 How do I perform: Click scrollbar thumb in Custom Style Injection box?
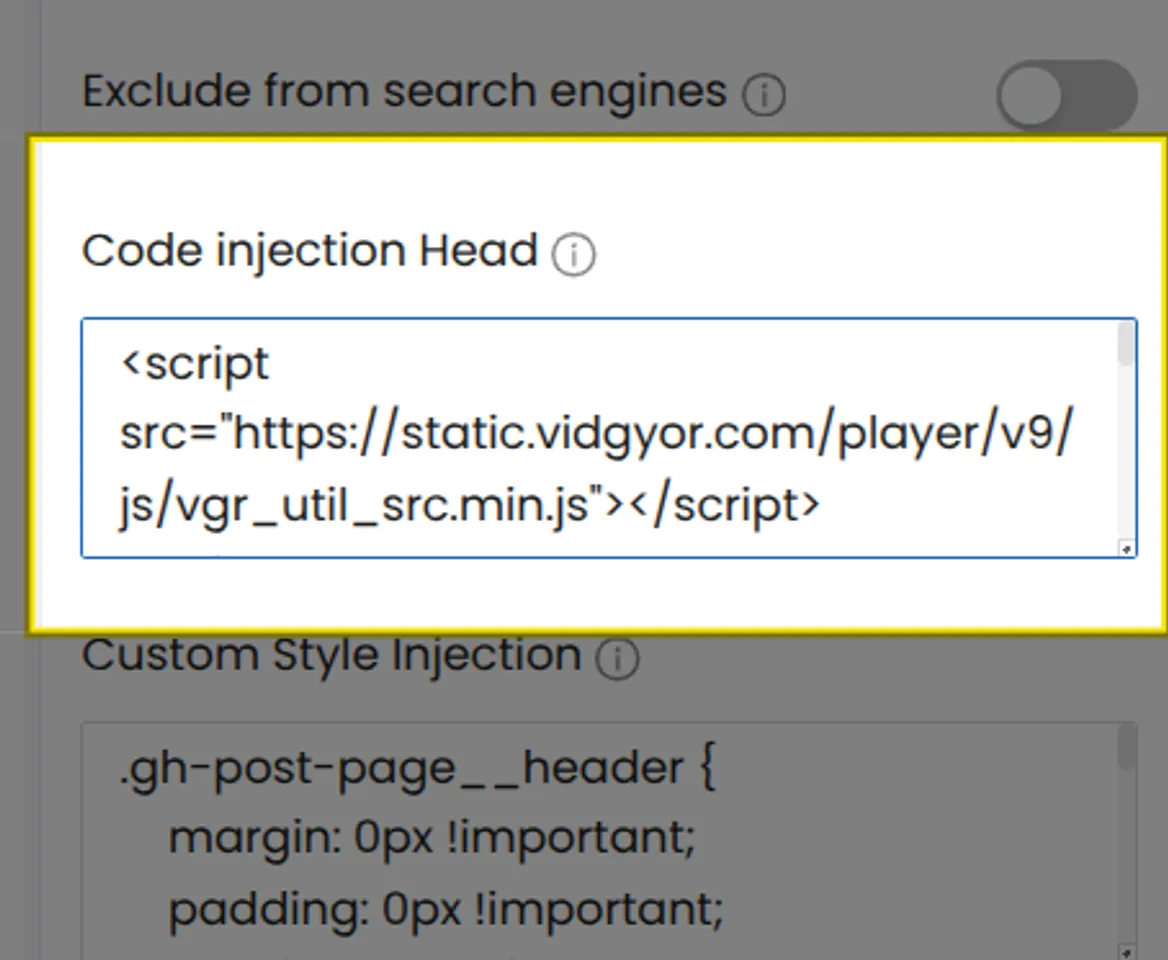(1126, 748)
